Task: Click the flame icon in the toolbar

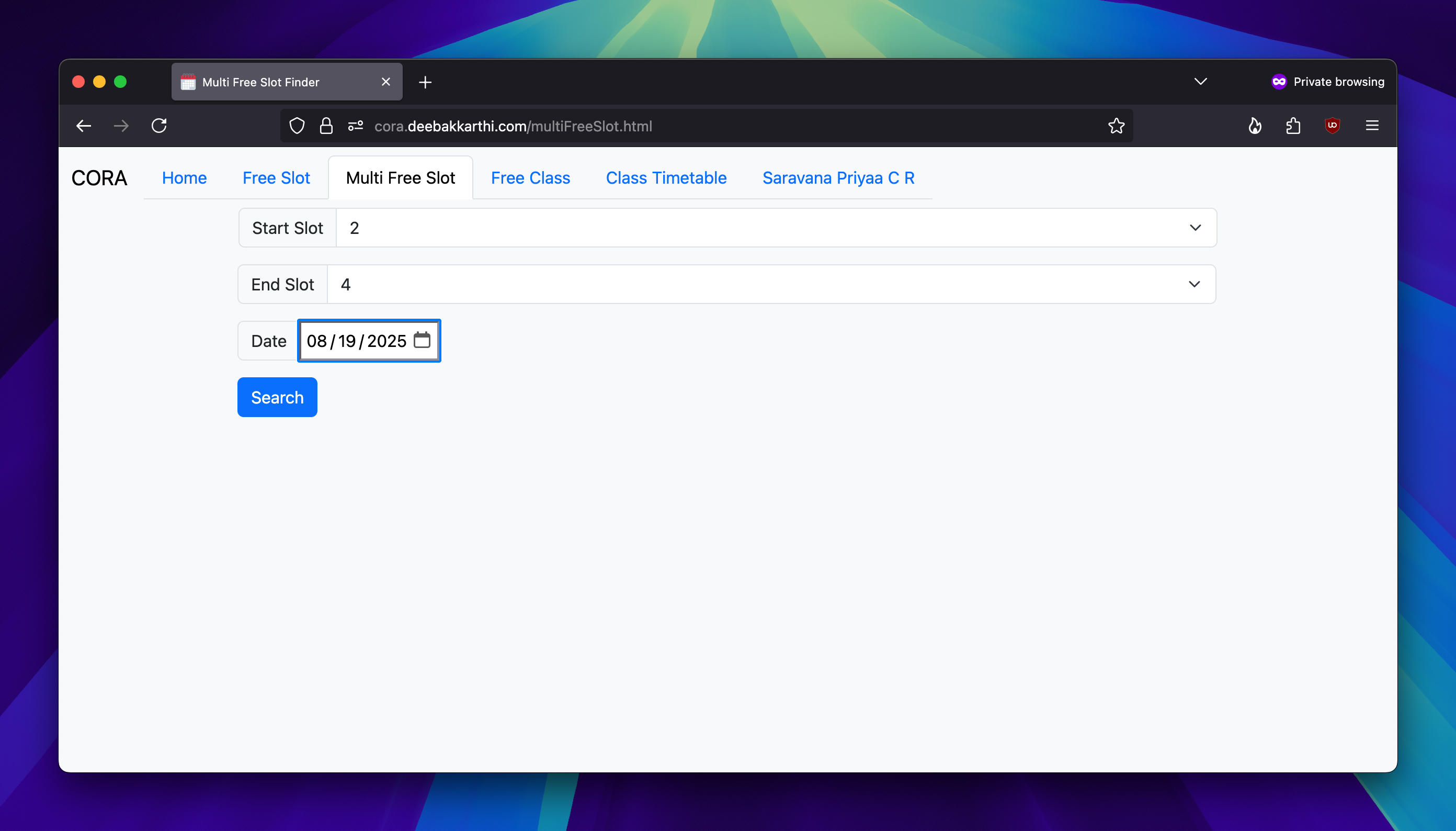Action: pyautogui.click(x=1255, y=126)
